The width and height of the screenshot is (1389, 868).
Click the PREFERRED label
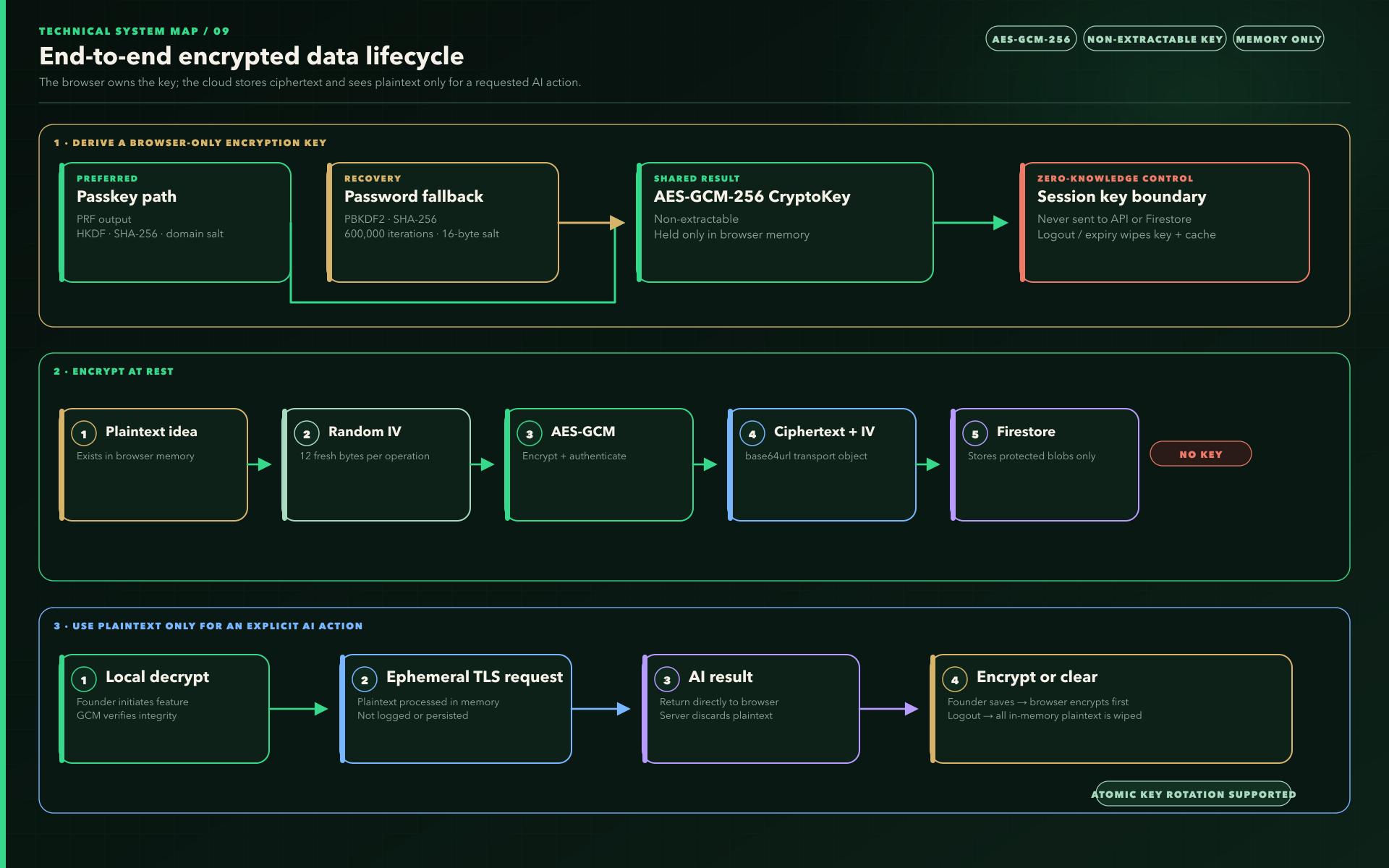(x=107, y=179)
